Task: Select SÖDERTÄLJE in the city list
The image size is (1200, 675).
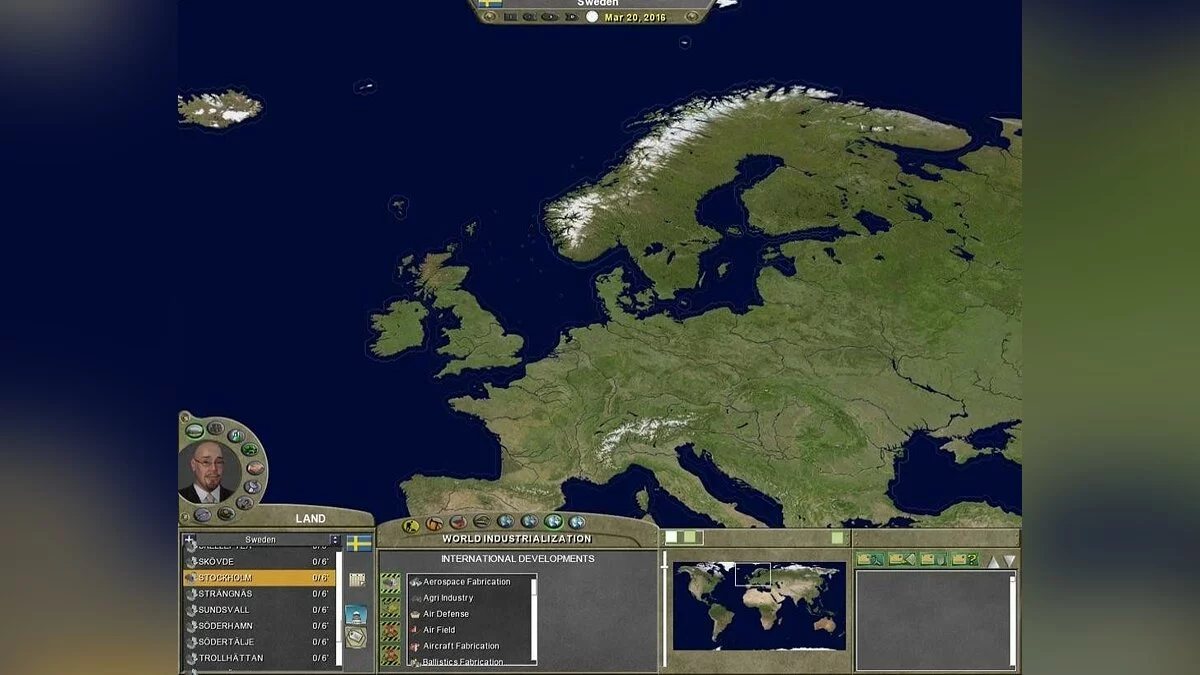Action: 259,642
